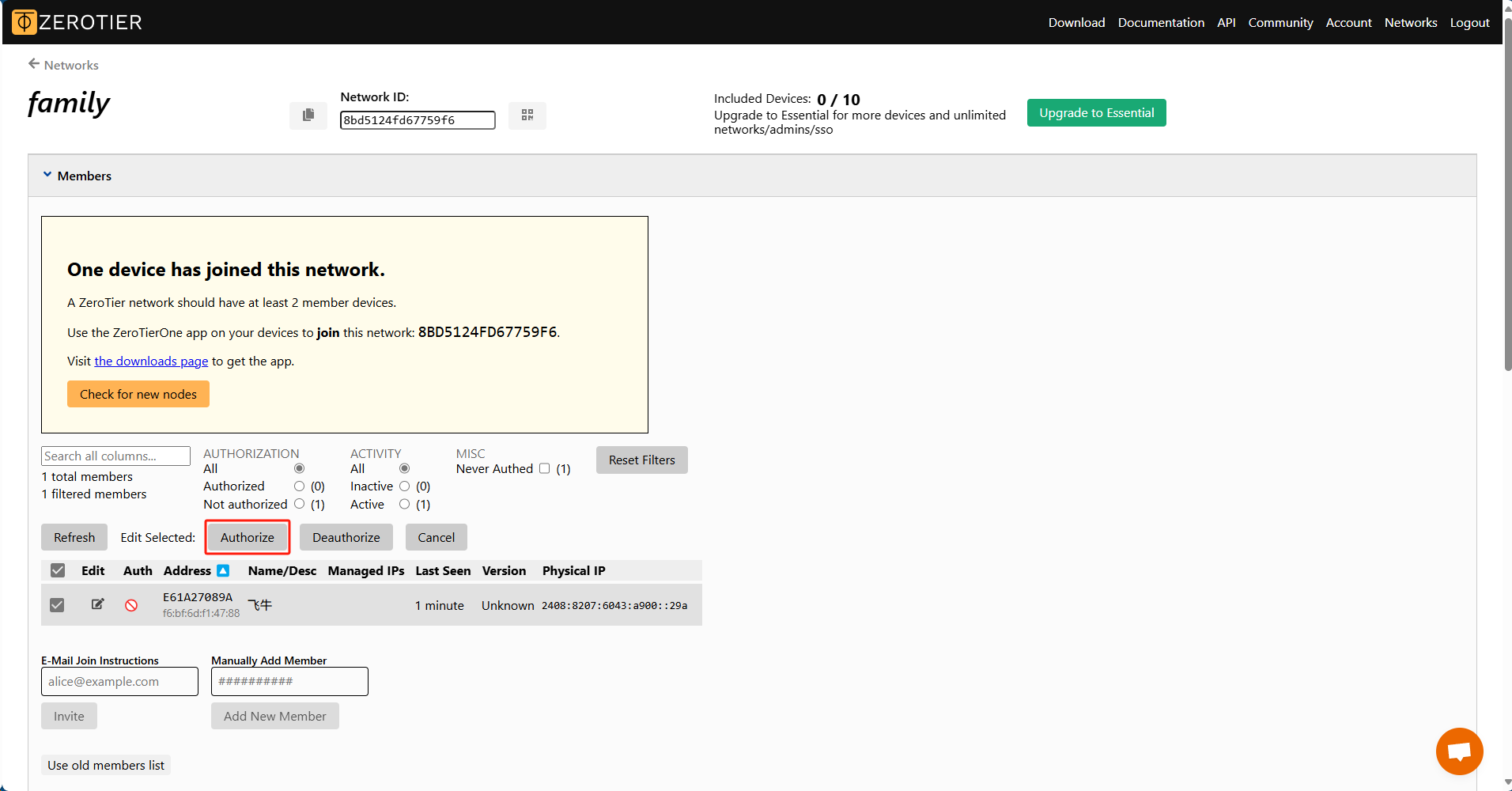Open the orange chat support bubble

[1459, 751]
